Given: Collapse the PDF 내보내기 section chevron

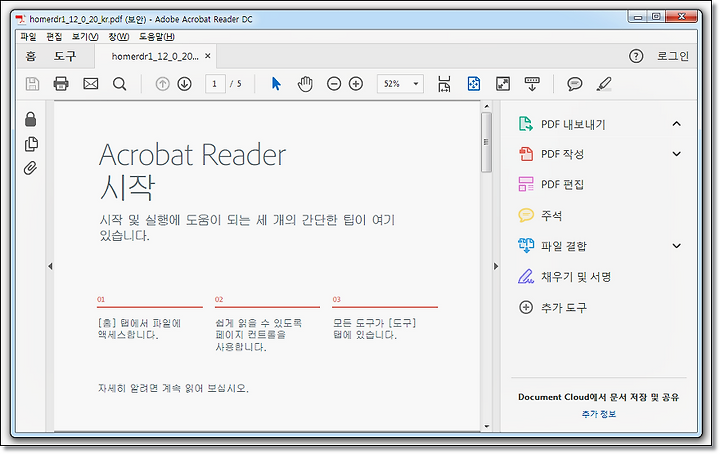Looking at the screenshot, I should (676, 124).
